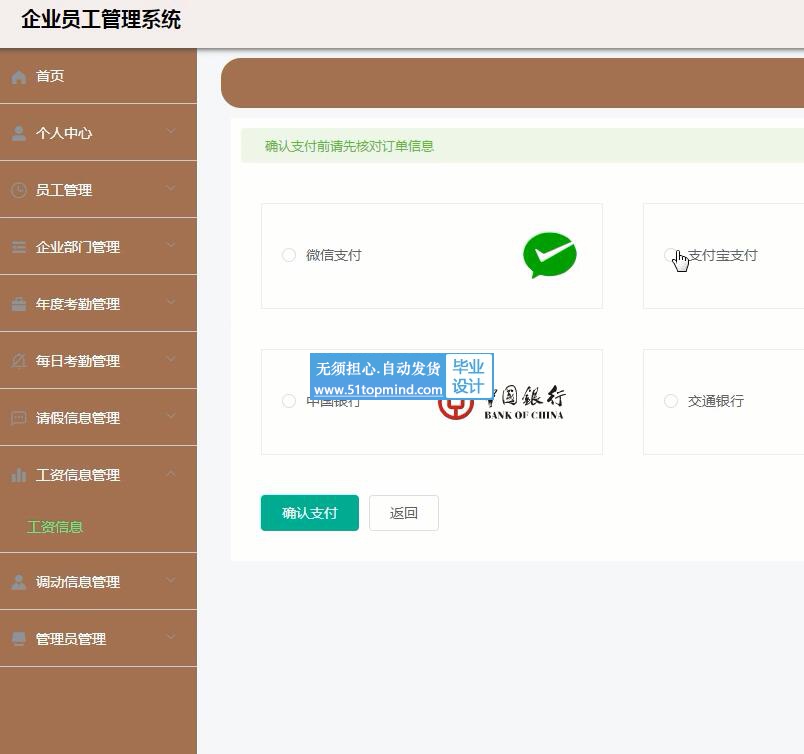Click the 每日考勤管理 menu label
This screenshot has height=754, width=804.
[78, 361]
